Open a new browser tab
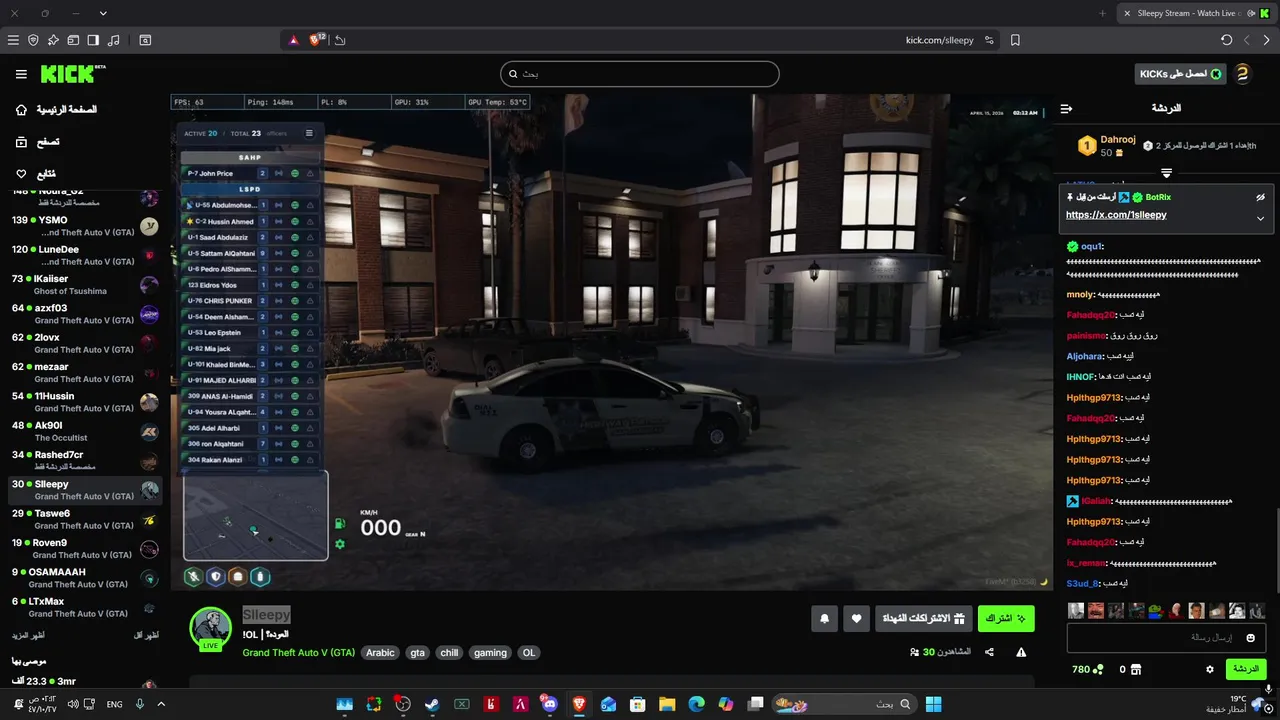The image size is (1280, 720). [1103, 13]
